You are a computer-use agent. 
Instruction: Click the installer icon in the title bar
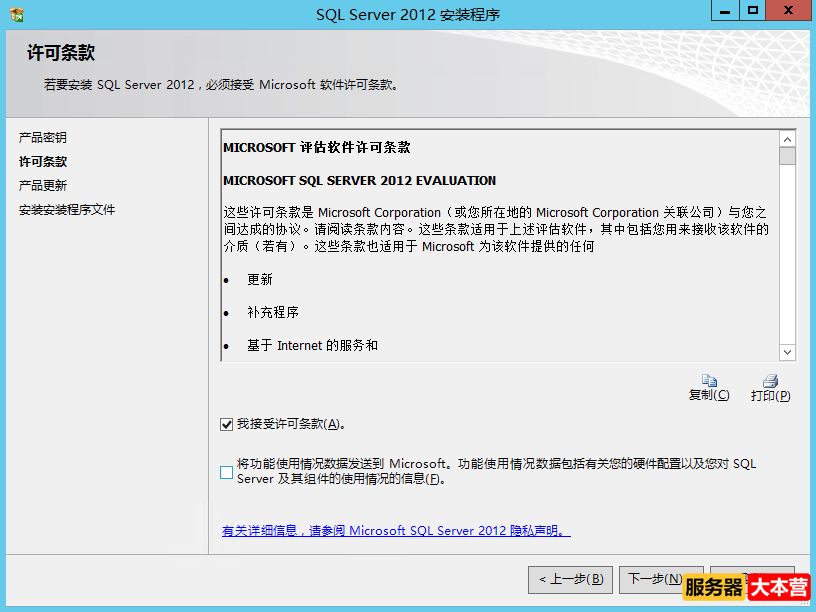tap(17, 14)
